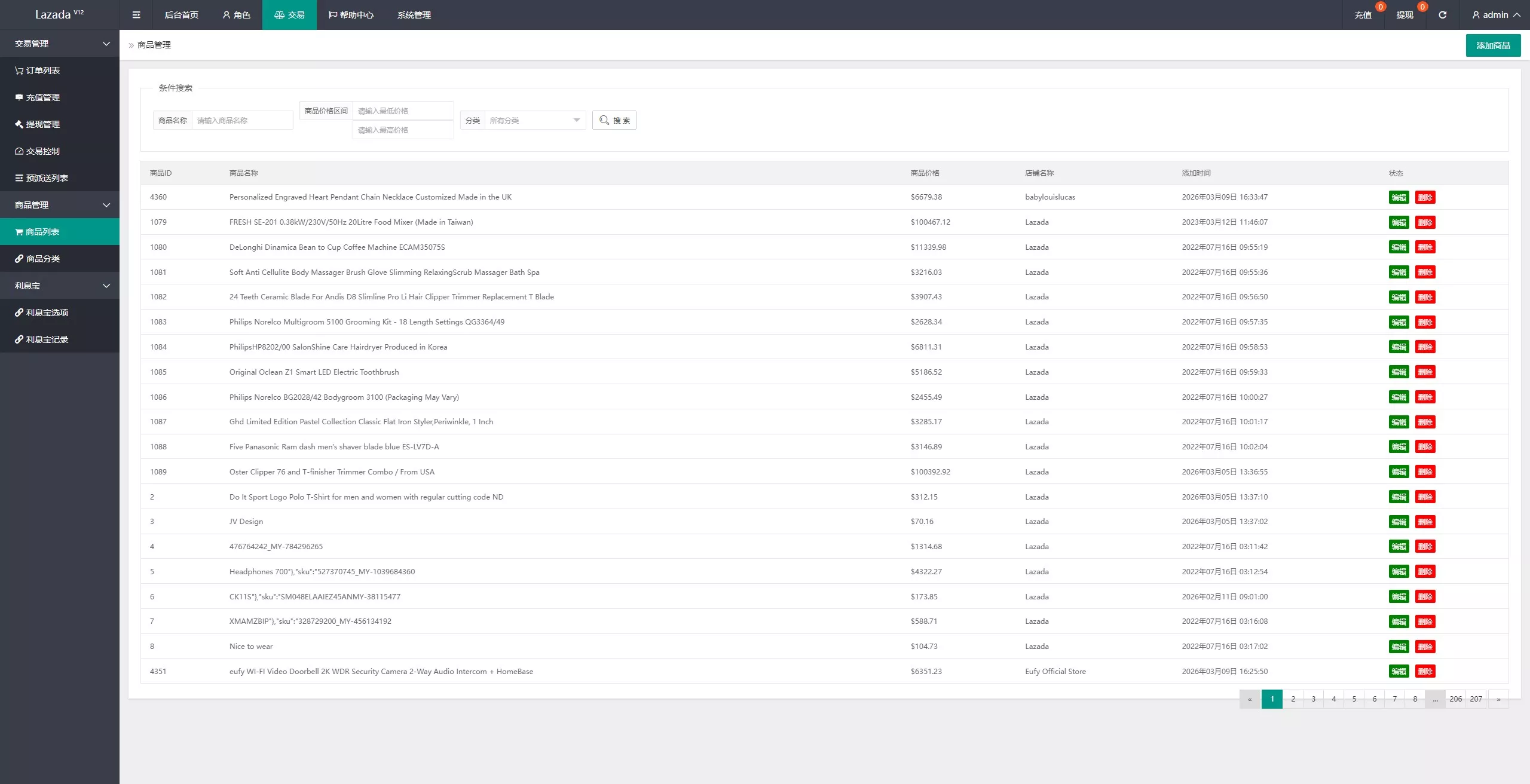Click the 商品价格 column header

tap(925, 173)
